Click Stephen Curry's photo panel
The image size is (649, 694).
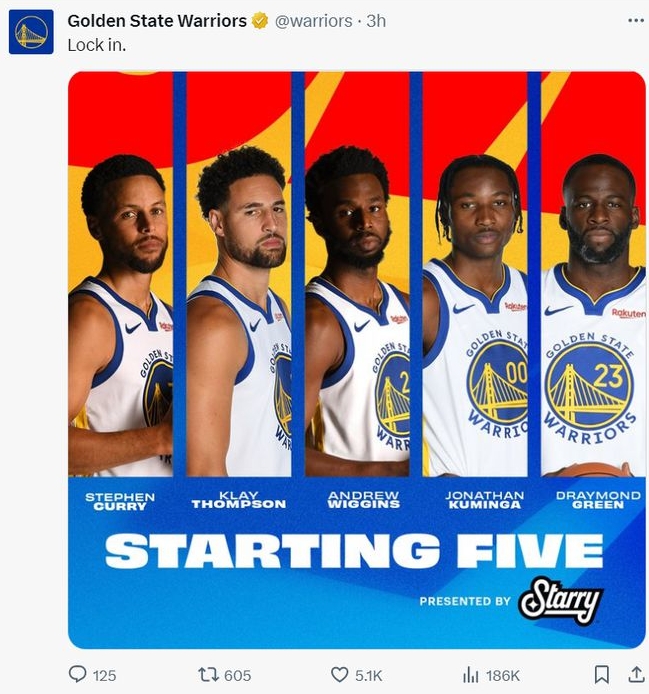[x=120, y=300]
